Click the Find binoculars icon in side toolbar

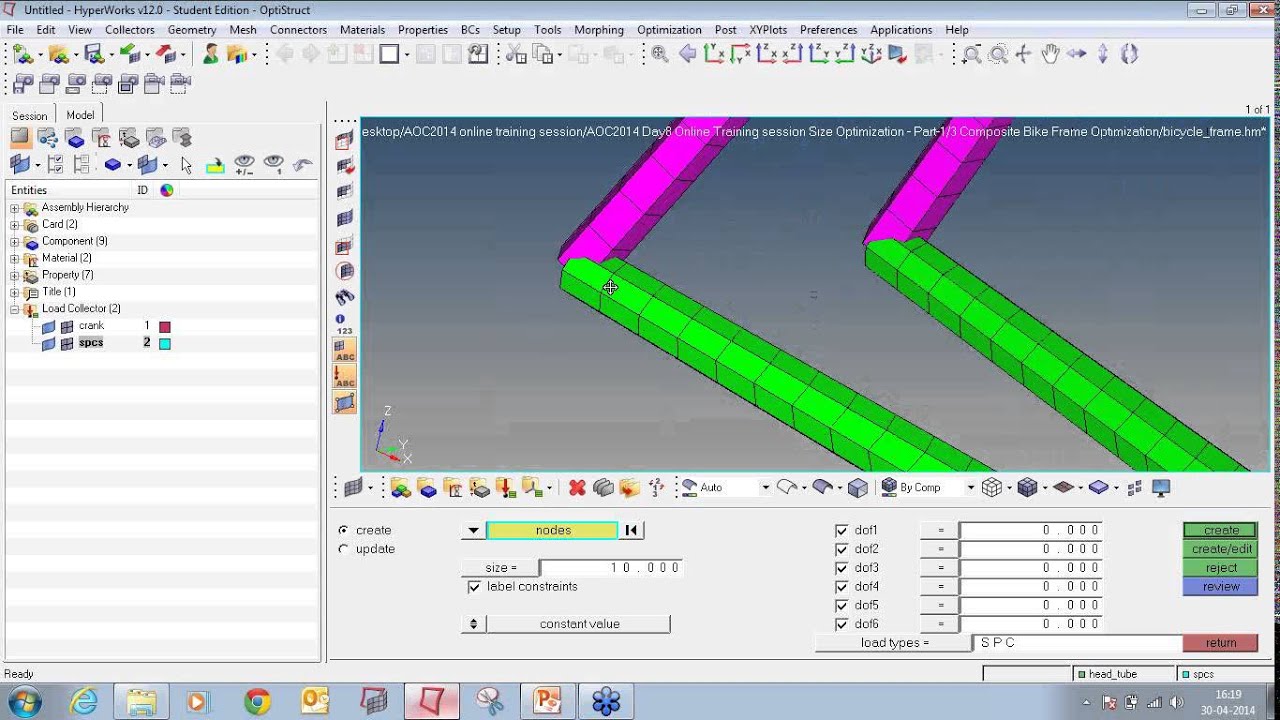click(345, 297)
